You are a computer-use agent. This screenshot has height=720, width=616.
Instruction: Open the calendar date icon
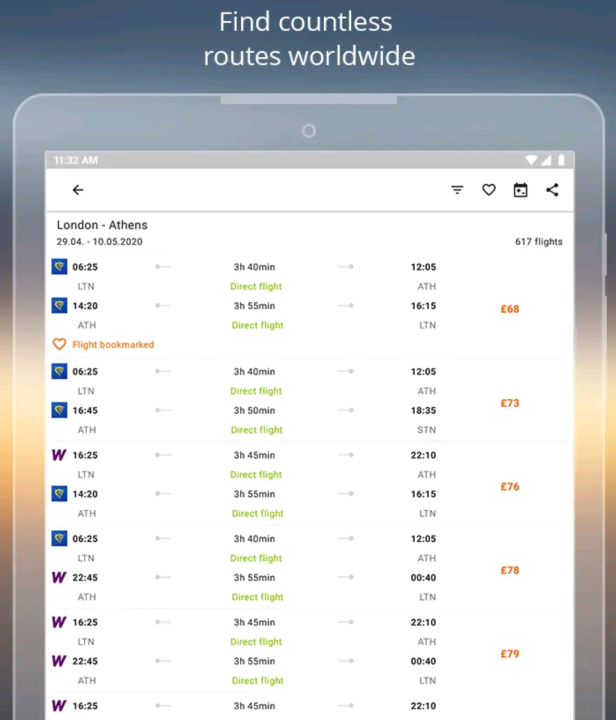pyautogui.click(x=521, y=190)
